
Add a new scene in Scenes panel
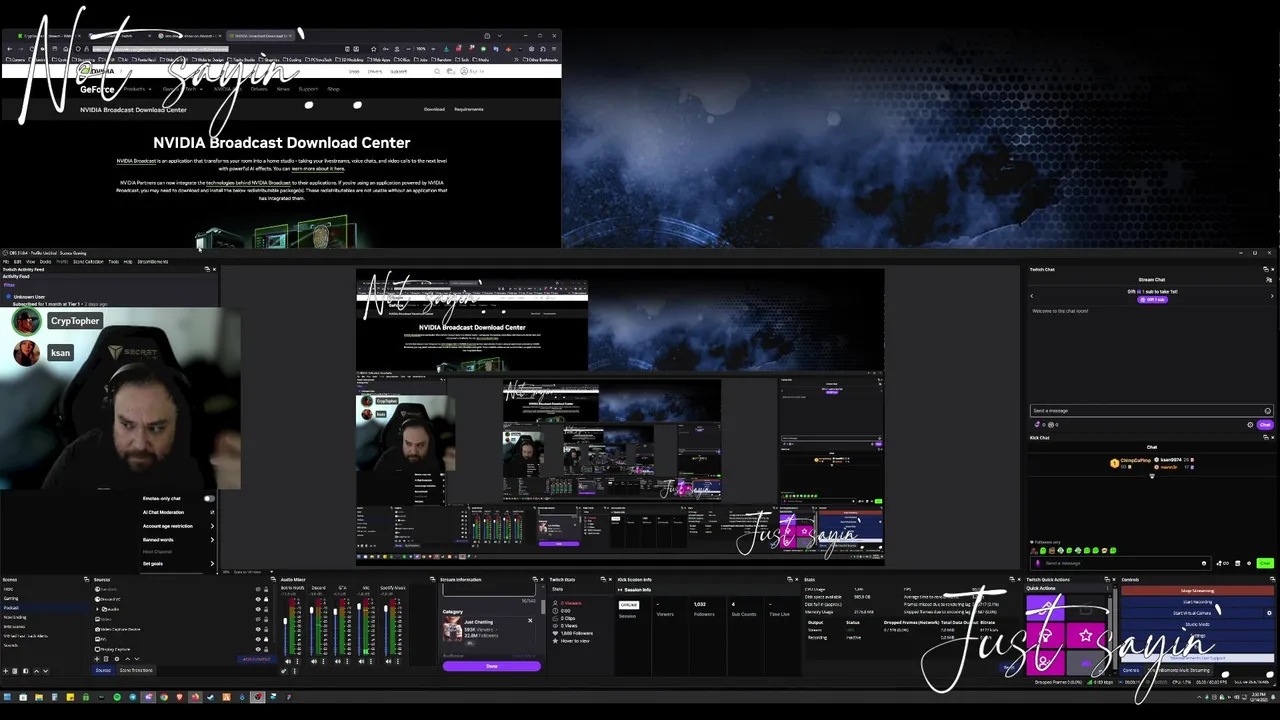pos(5,671)
